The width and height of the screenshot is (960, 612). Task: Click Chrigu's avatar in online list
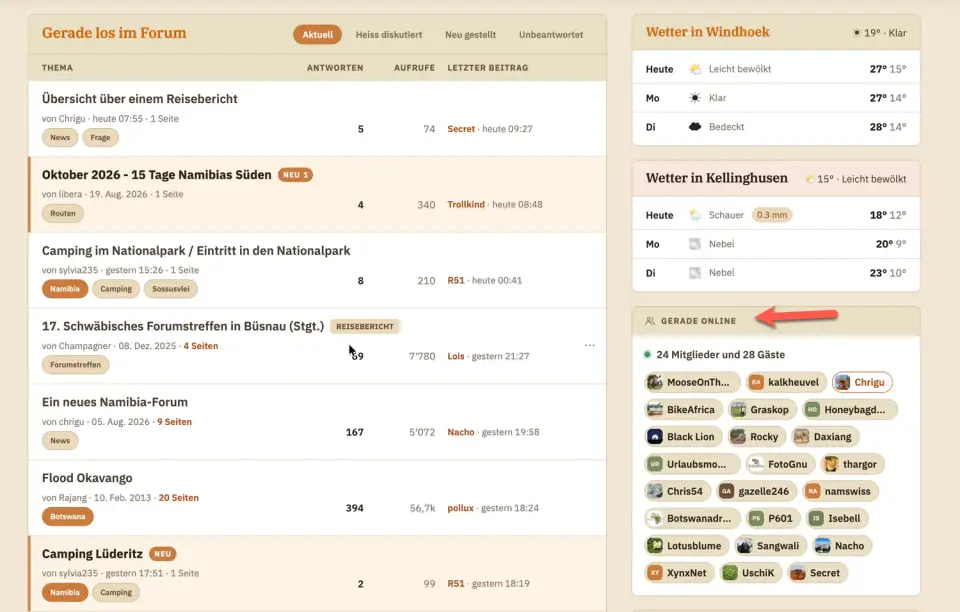click(842, 382)
